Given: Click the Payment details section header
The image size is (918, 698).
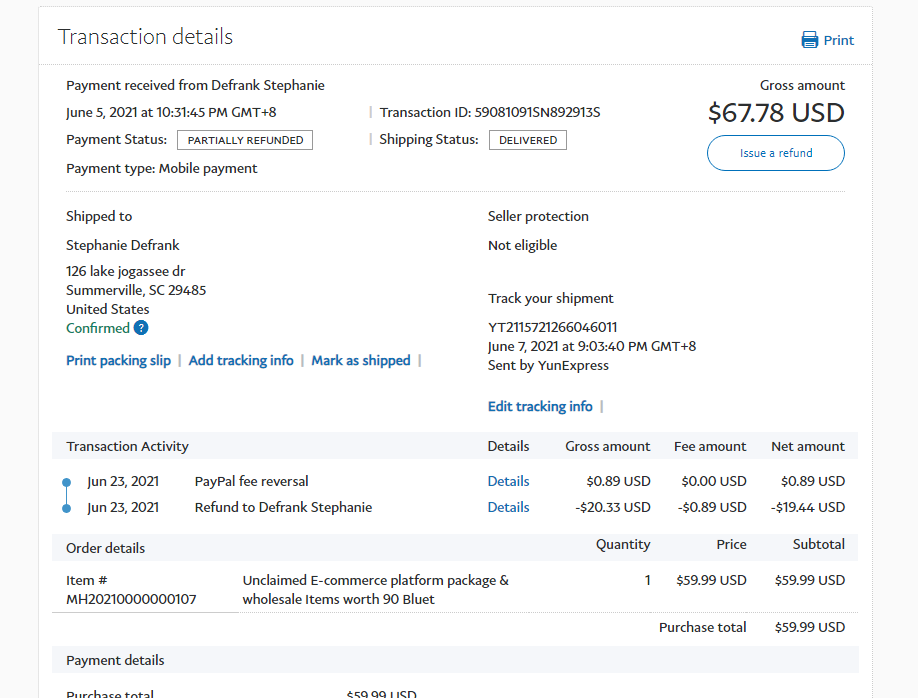Looking at the screenshot, I should [115, 660].
